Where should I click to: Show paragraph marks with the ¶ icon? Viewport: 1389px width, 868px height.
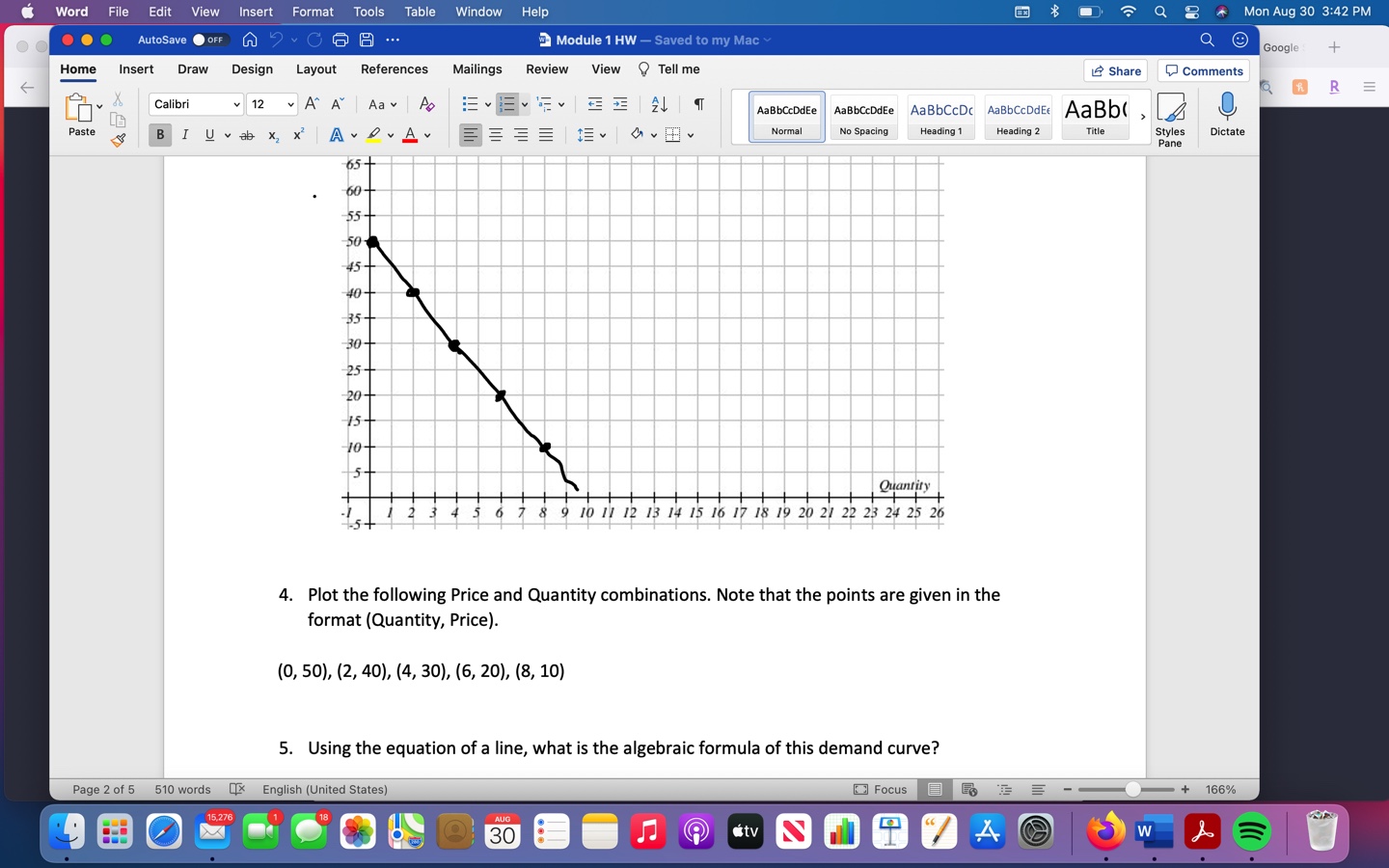[699, 104]
